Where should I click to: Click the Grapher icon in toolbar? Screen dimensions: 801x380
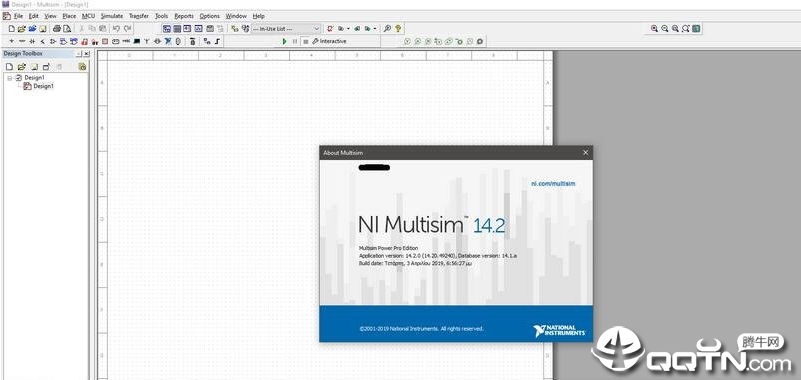pyautogui.click(x=198, y=29)
